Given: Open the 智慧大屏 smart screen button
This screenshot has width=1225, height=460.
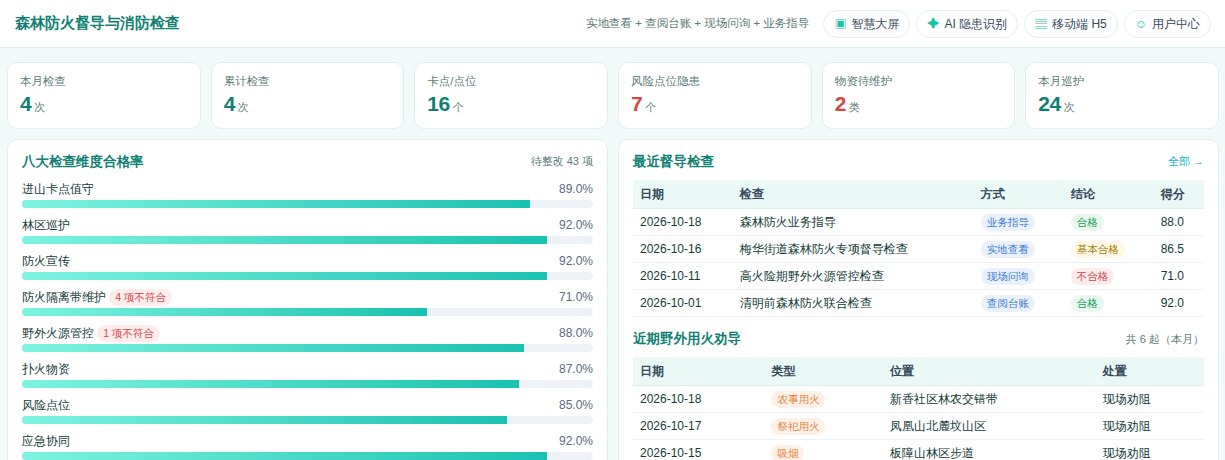Looking at the screenshot, I should pos(866,24).
